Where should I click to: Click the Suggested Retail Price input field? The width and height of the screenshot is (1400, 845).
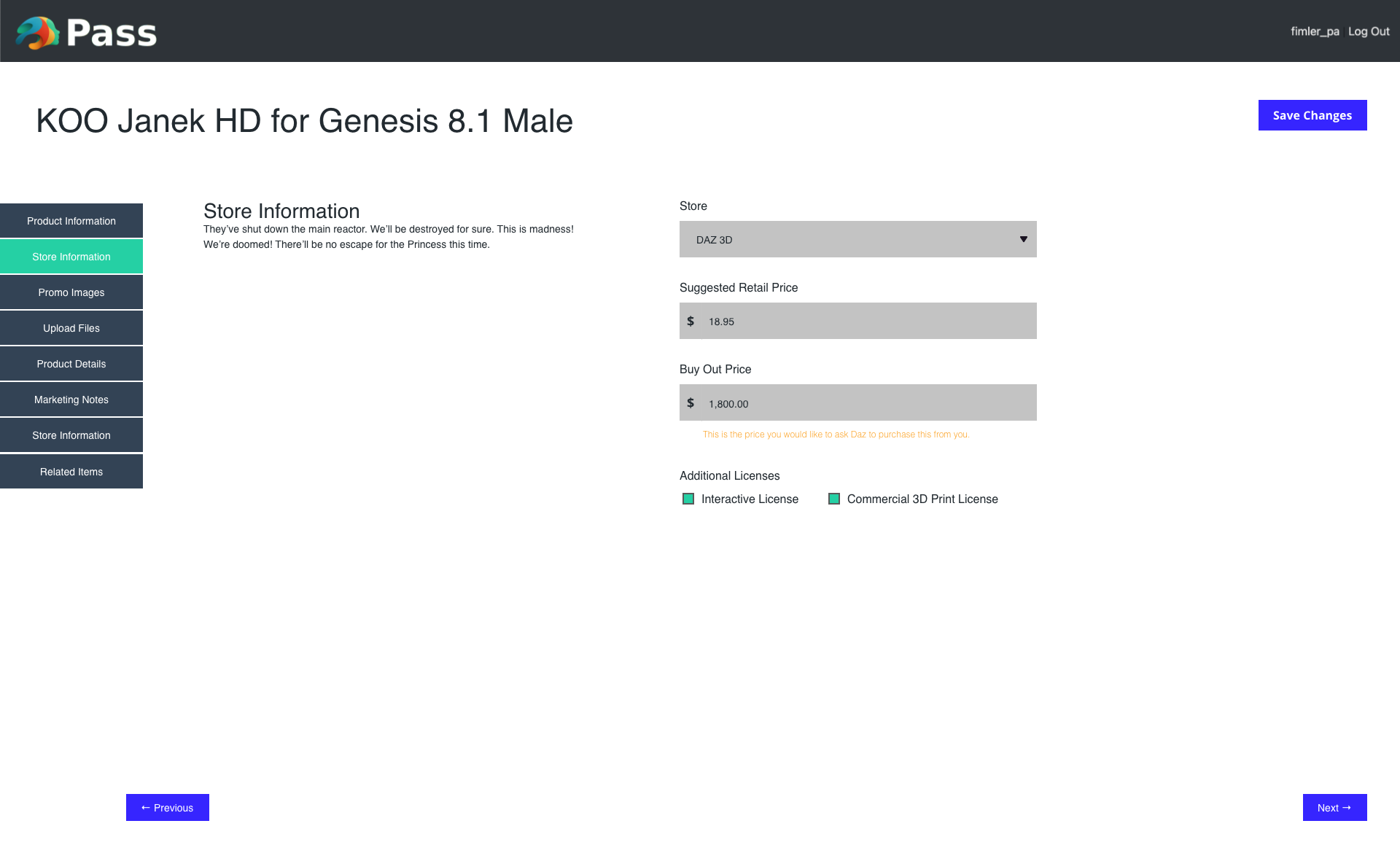[x=858, y=321]
